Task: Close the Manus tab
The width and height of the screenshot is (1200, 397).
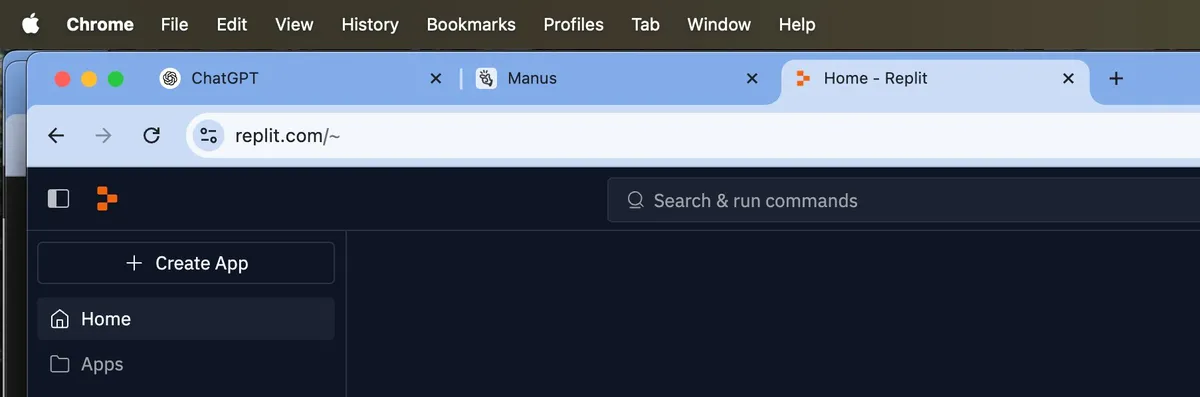Action: click(x=753, y=78)
